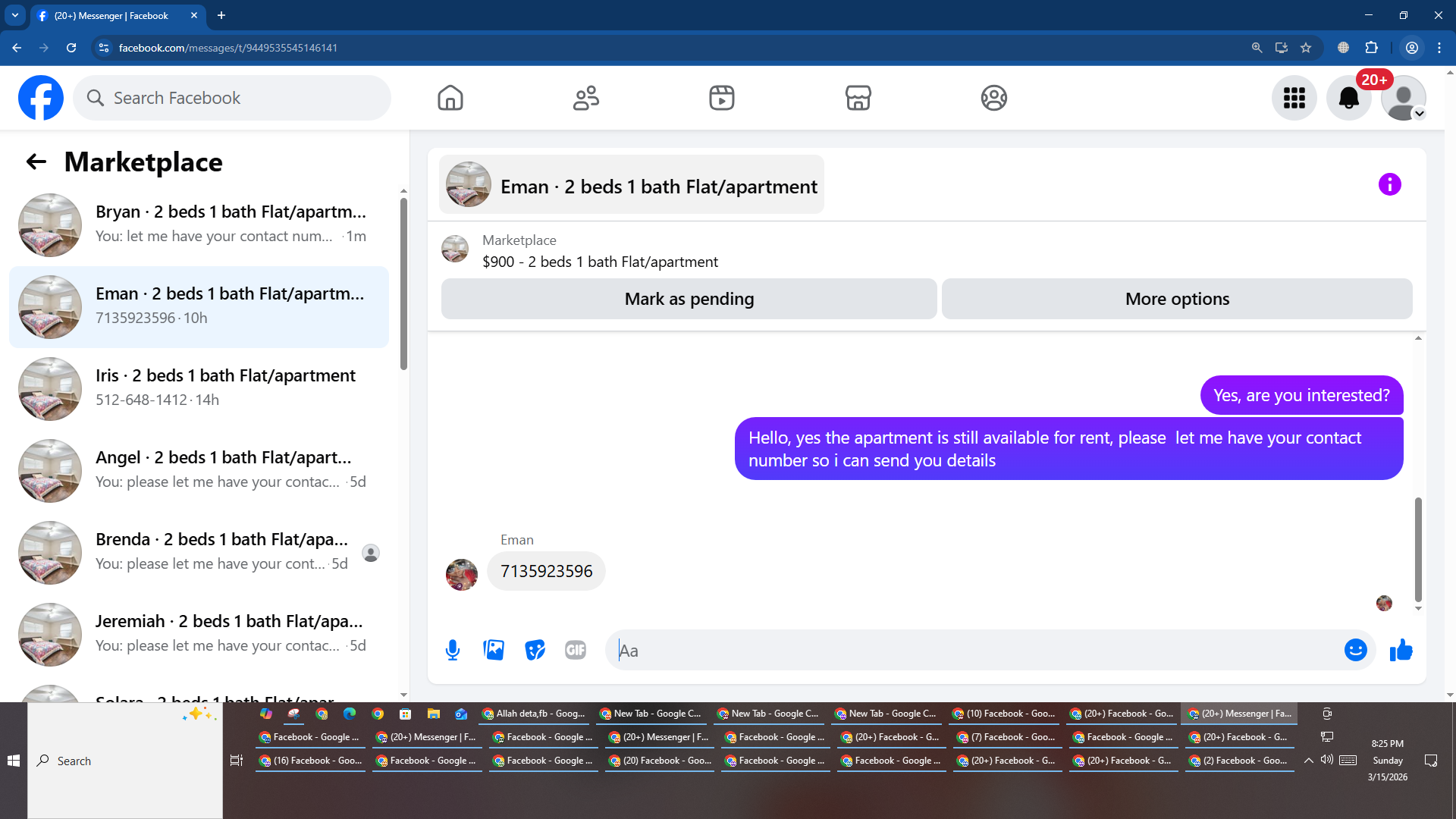
Task: Open the Marketplace storefront icon
Action: point(858,98)
